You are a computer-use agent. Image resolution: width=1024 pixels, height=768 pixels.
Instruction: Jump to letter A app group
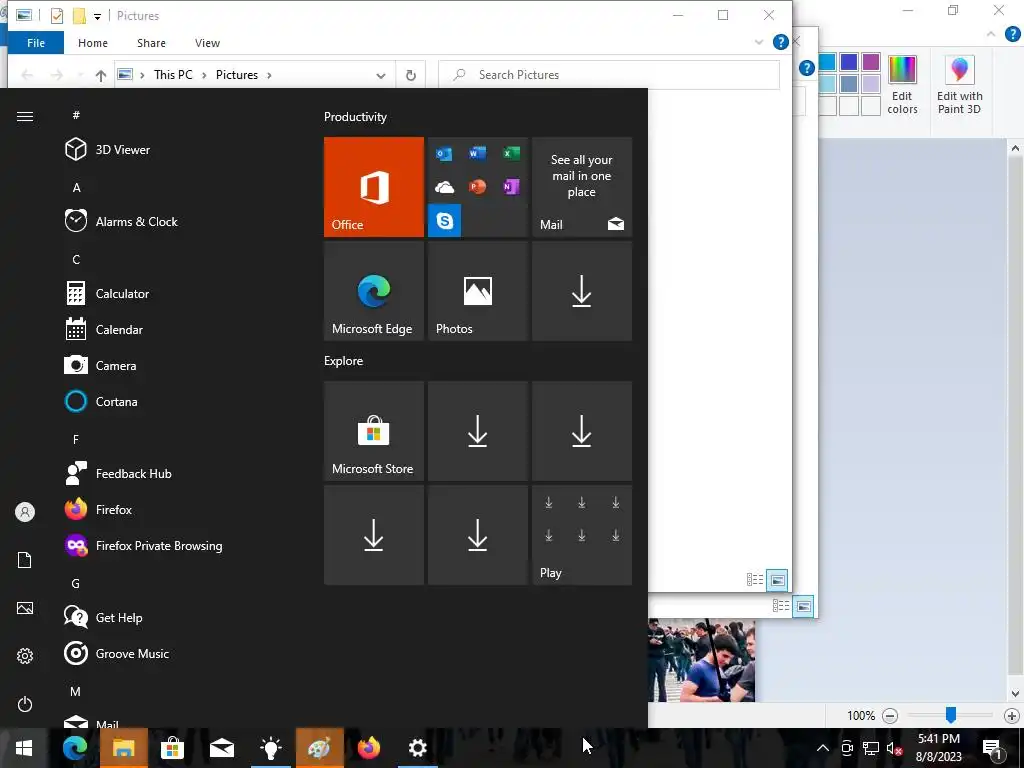point(76,187)
